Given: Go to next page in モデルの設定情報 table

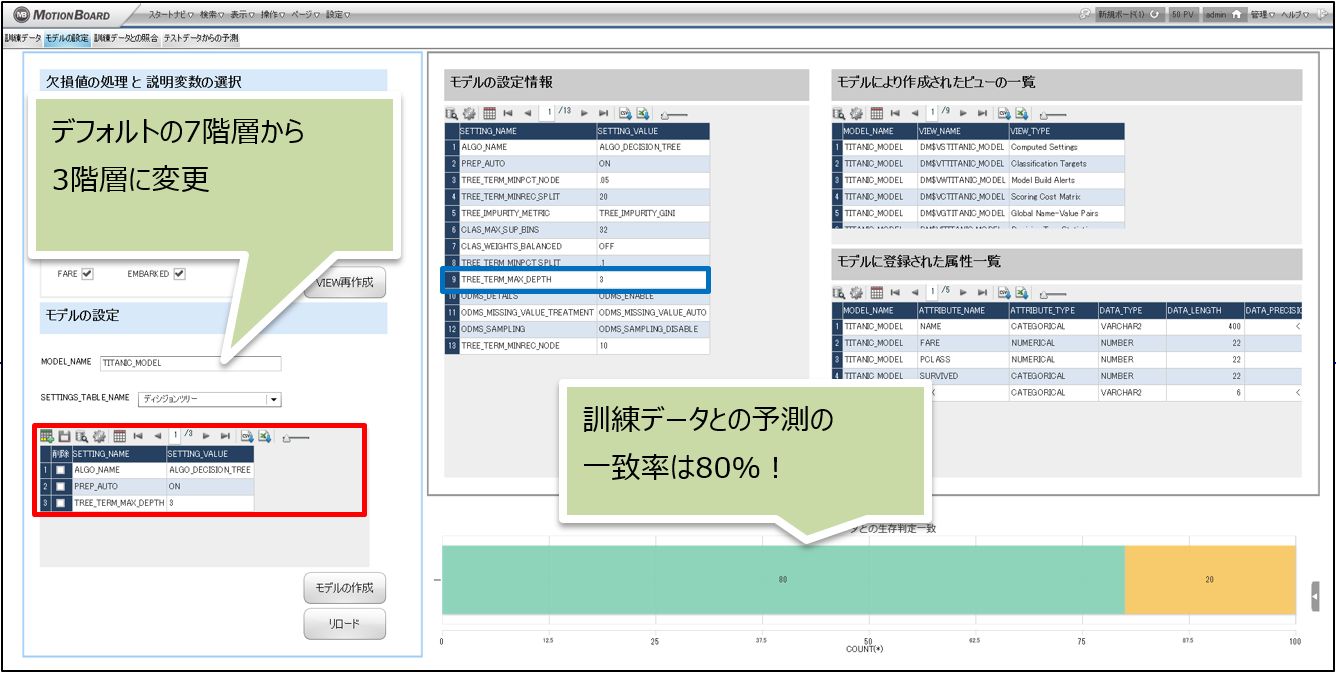Looking at the screenshot, I should point(586,114).
